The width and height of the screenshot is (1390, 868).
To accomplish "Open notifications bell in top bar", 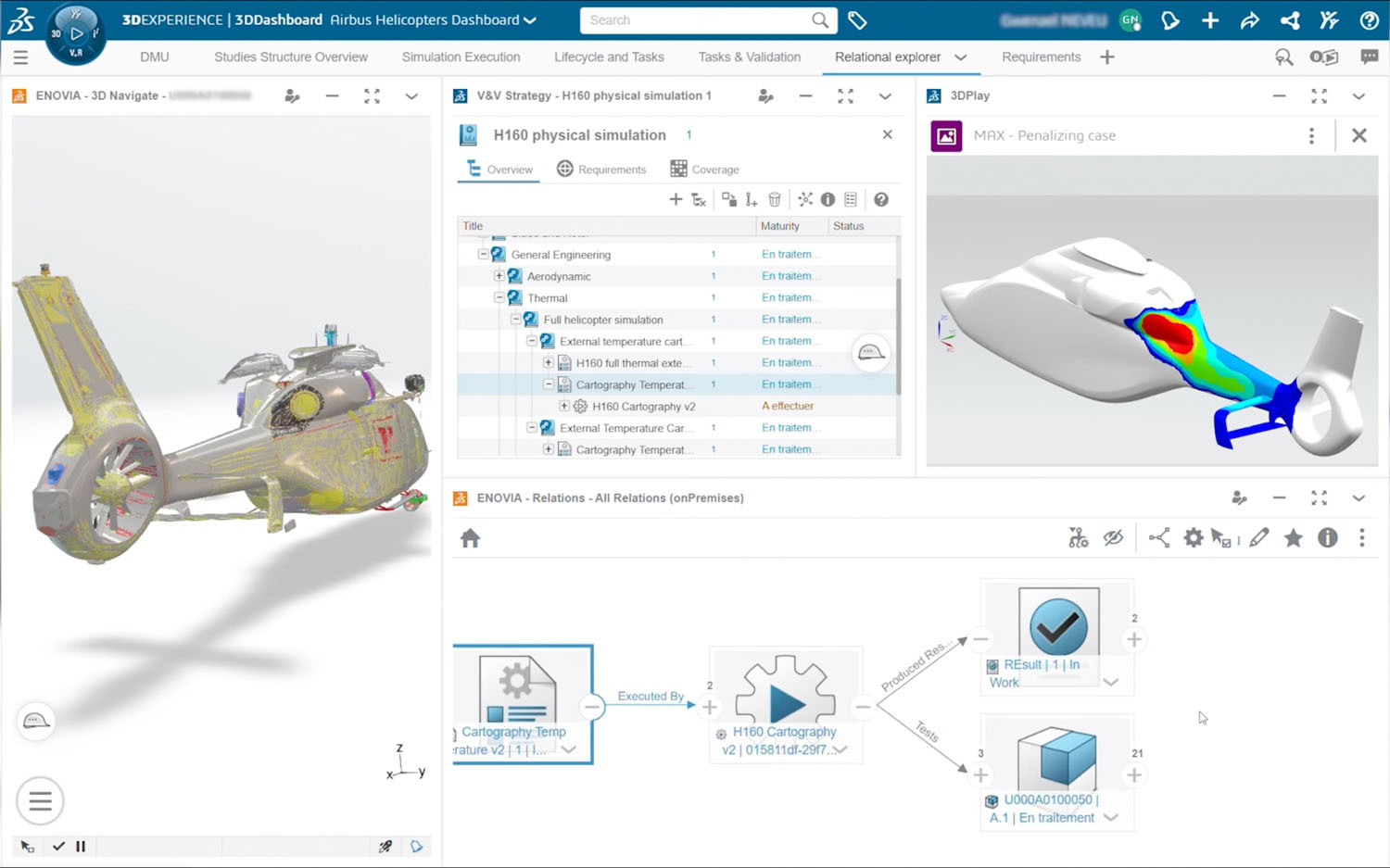I will click(1170, 20).
